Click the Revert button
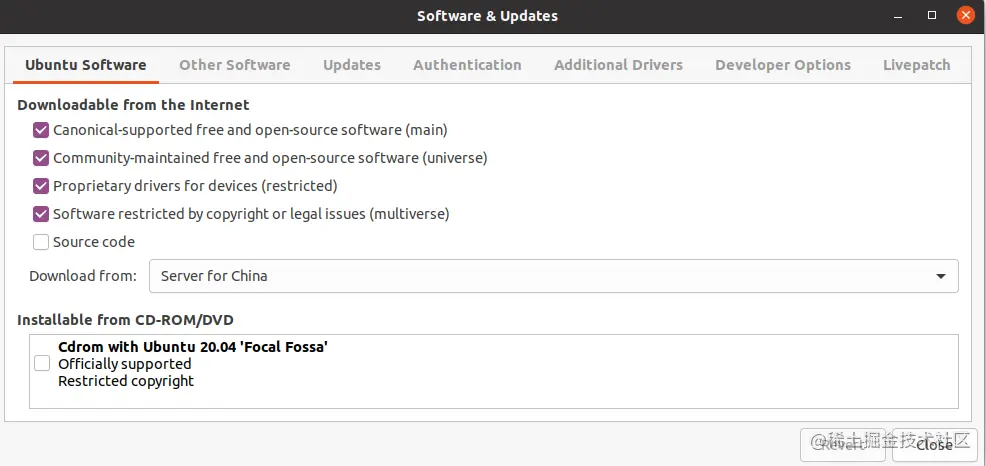The height and width of the screenshot is (466, 986). 842,445
